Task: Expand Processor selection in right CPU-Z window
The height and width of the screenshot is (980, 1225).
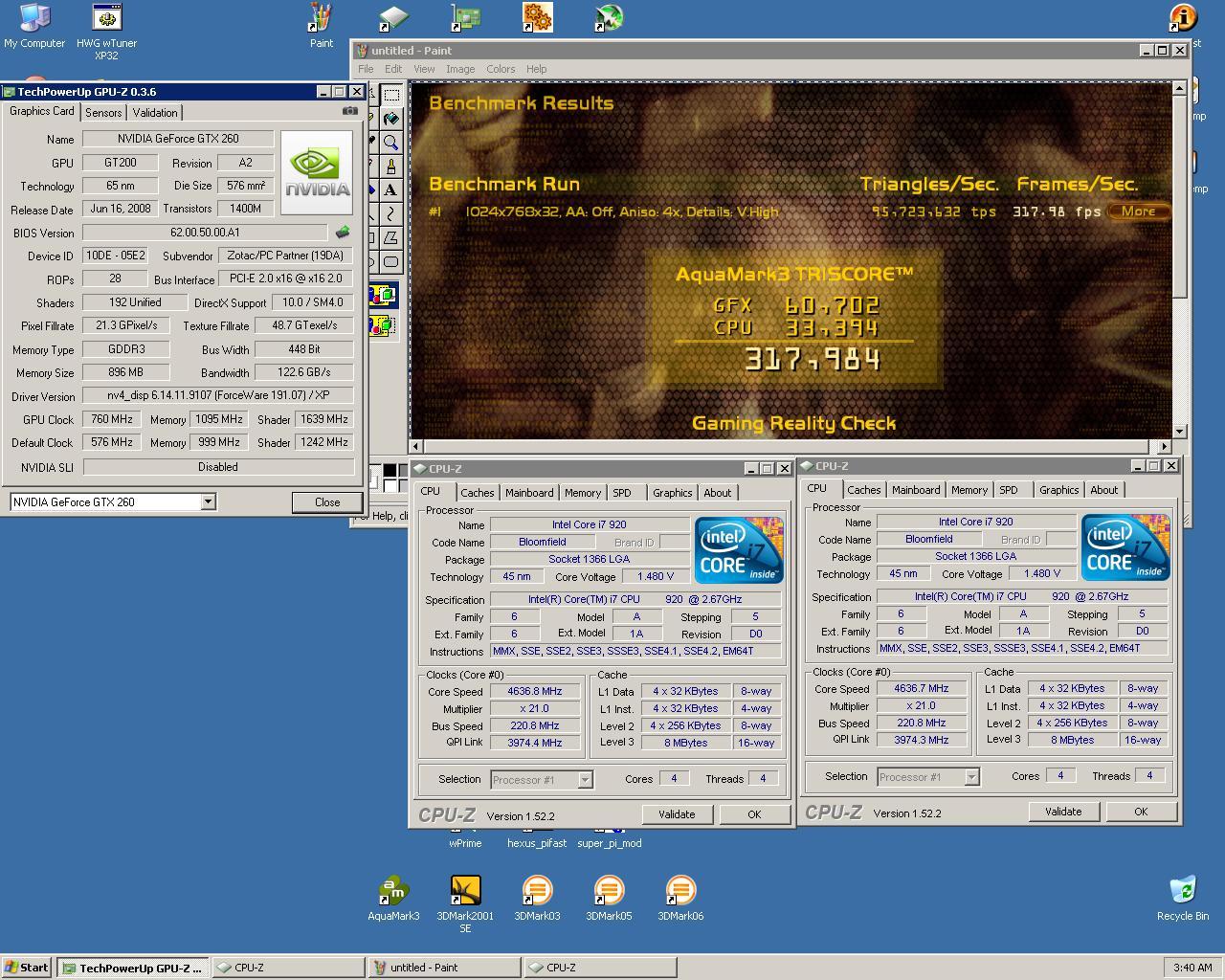Action: click(971, 777)
